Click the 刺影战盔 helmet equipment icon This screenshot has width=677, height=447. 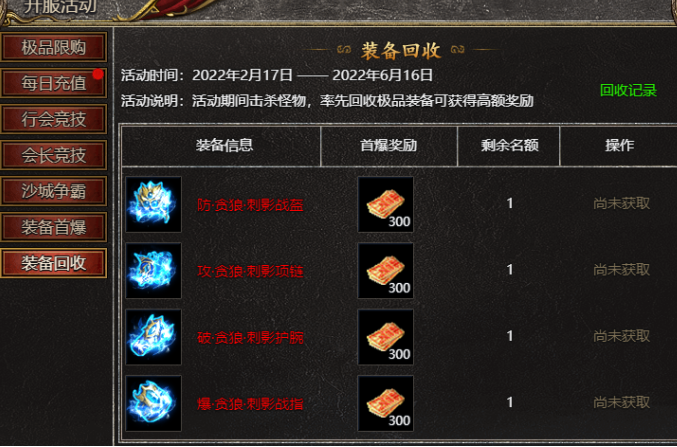153,204
